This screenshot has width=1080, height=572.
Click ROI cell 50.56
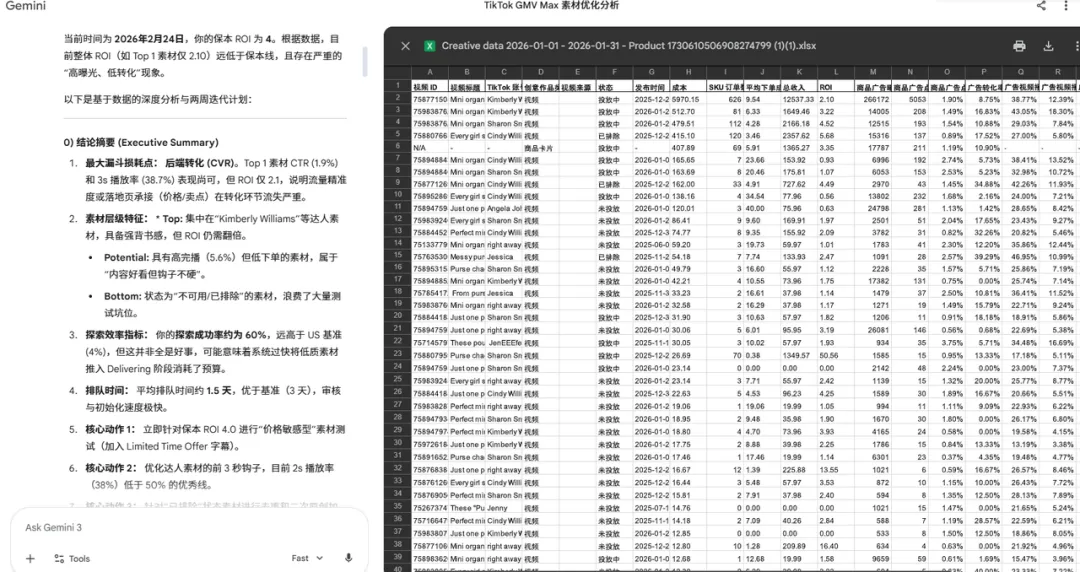point(835,356)
